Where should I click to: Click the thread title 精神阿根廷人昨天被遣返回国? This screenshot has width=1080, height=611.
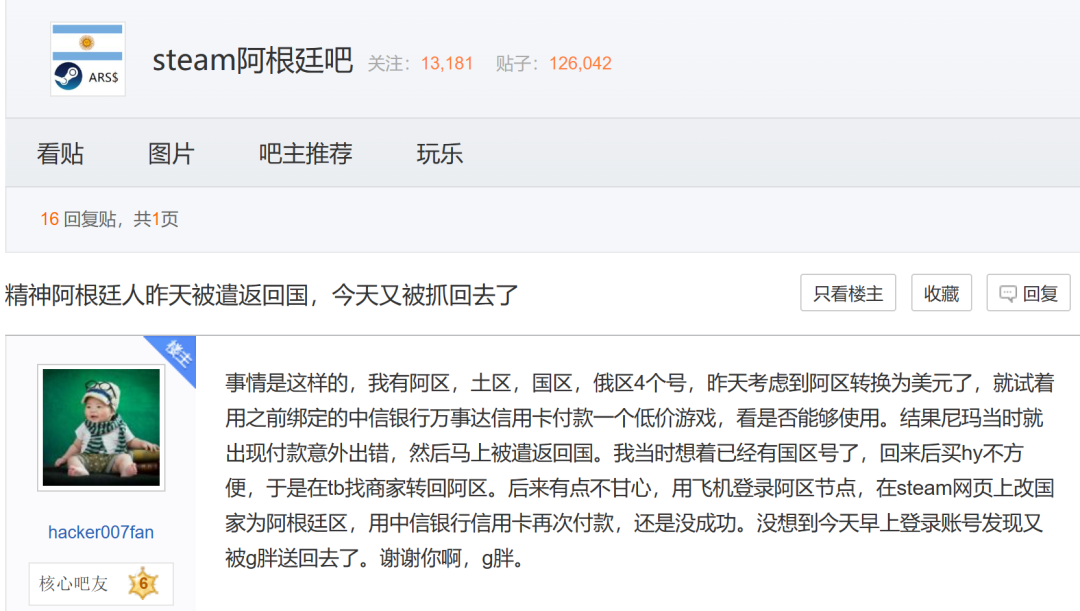tap(262, 296)
